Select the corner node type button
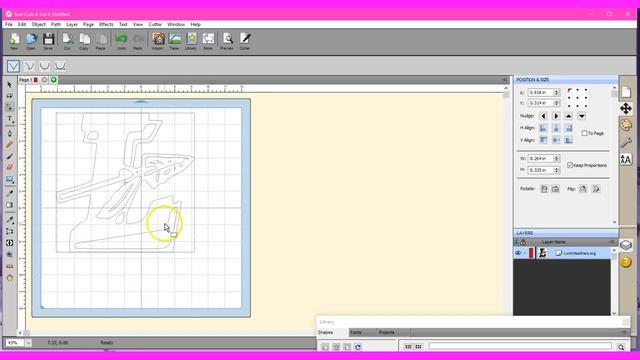The height and width of the screenshot is (360, 640). point(13,66)
